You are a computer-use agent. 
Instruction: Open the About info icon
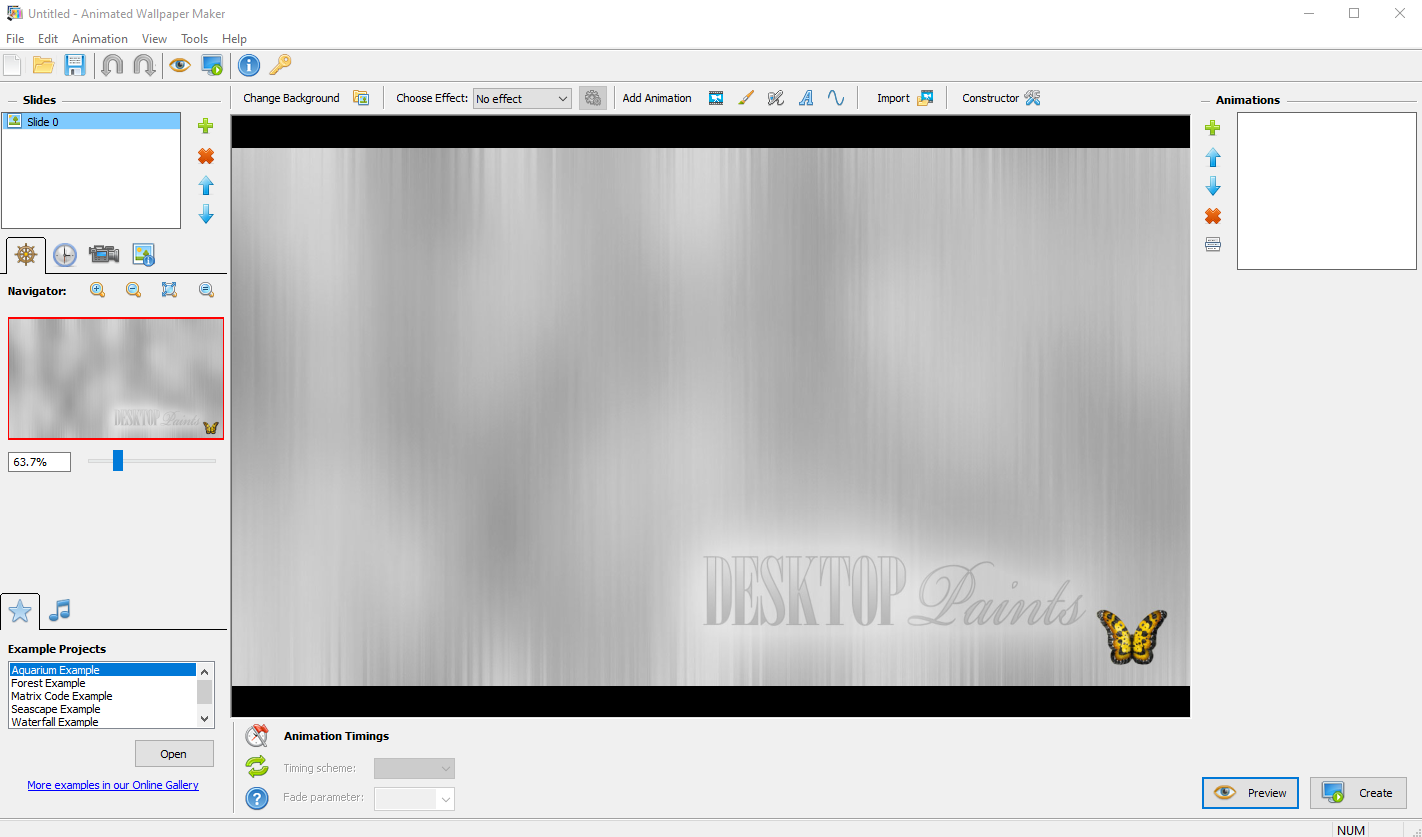coord(249,66)
